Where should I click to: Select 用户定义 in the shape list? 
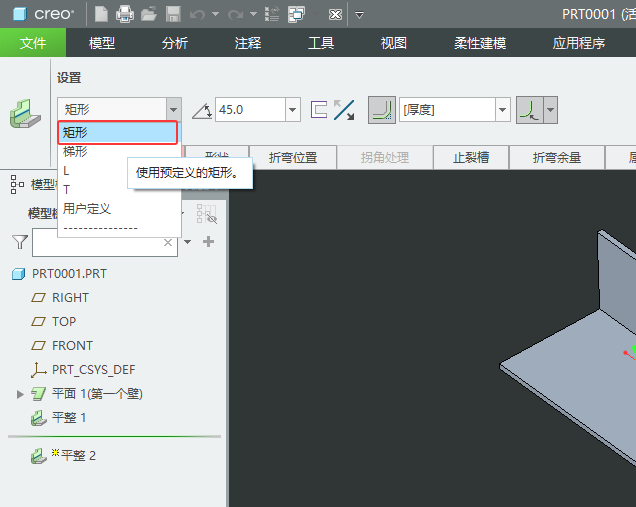tap(87, 208)
